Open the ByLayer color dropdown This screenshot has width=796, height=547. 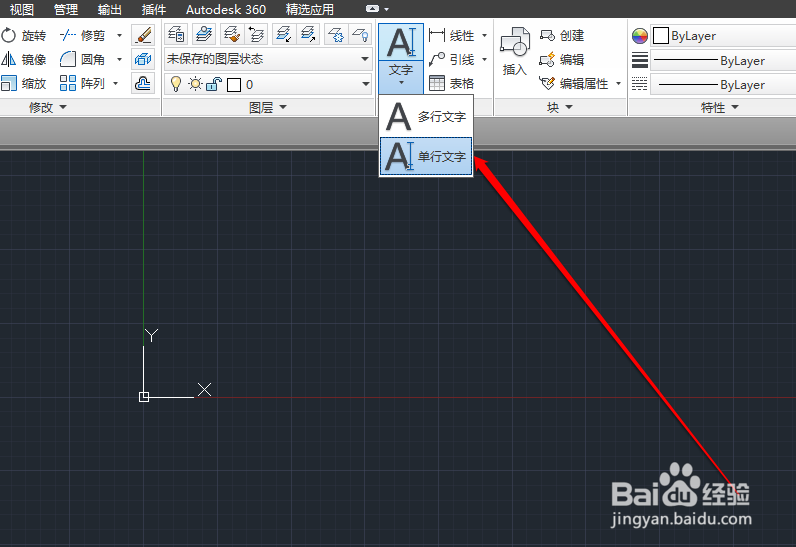point(723,36)
